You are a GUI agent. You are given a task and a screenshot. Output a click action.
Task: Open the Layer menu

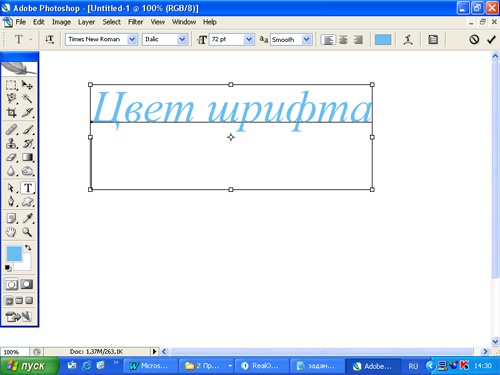(86, 22)
